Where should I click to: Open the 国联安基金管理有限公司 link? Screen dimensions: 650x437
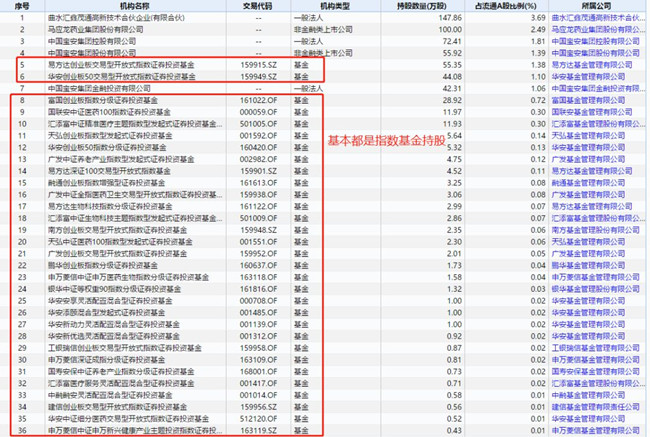coord(592,112)
